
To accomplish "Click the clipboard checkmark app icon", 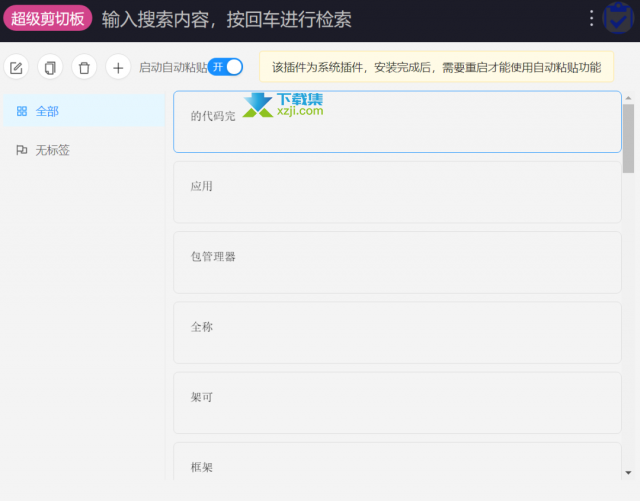I will click(618, 18).
